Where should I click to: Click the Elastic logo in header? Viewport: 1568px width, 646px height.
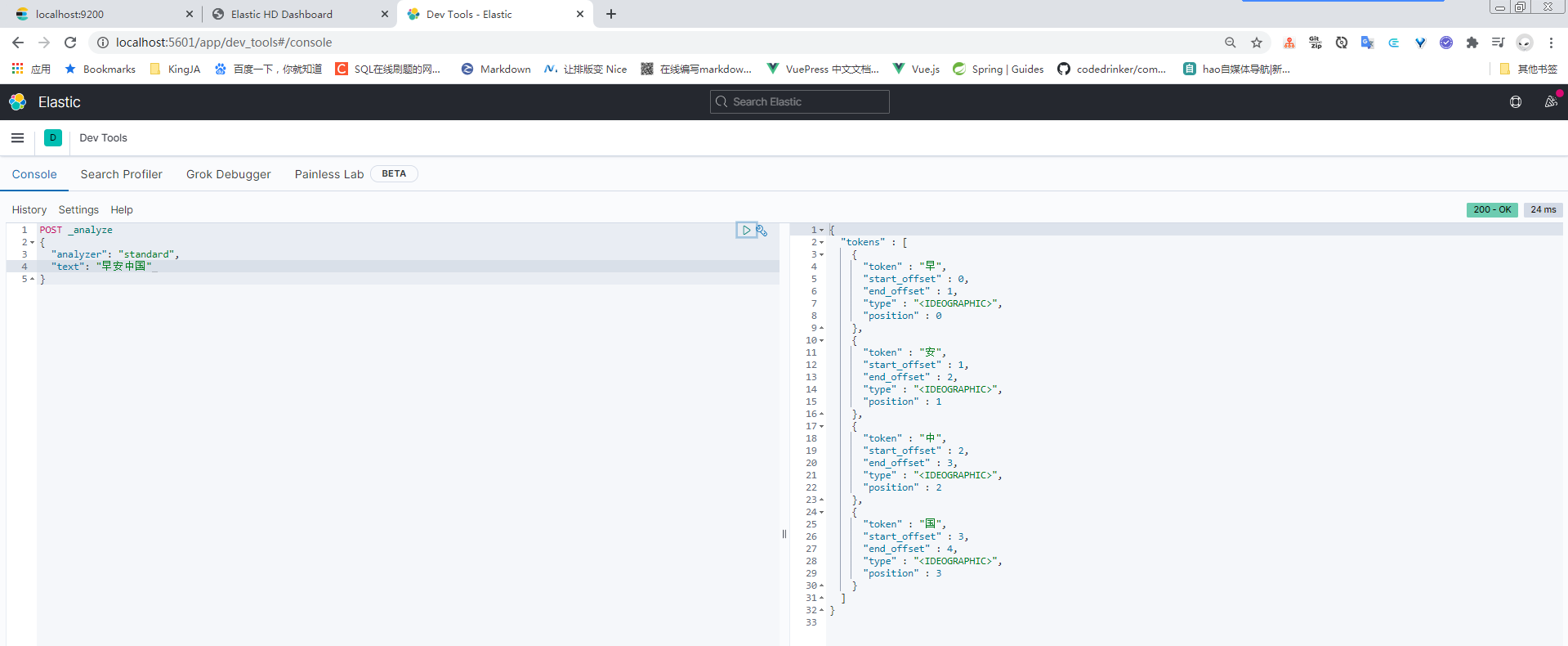(17, 102)
